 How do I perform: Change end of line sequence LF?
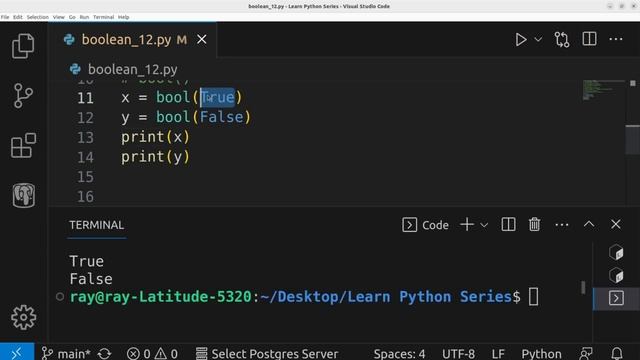pyautogui.click(x=498, y=353)
